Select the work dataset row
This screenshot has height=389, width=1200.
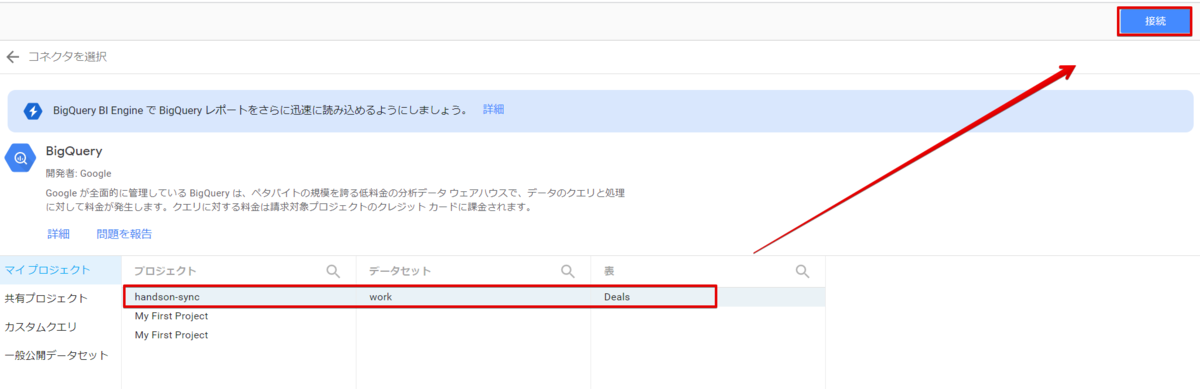pyautogui.click(x=473, y=297)
